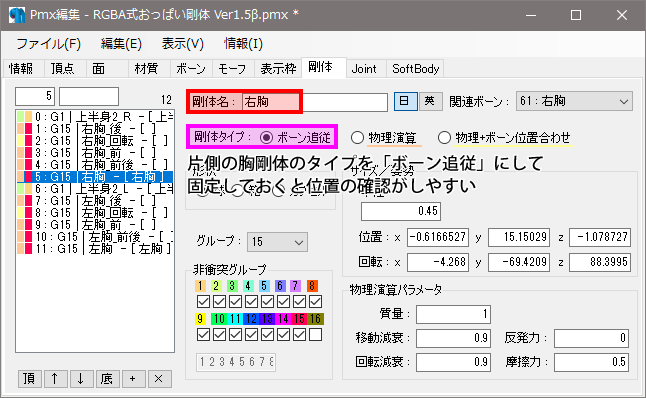Click the orange group 1 color label
The width and height of the screenshot is (646, 398).
coord(200,286)
